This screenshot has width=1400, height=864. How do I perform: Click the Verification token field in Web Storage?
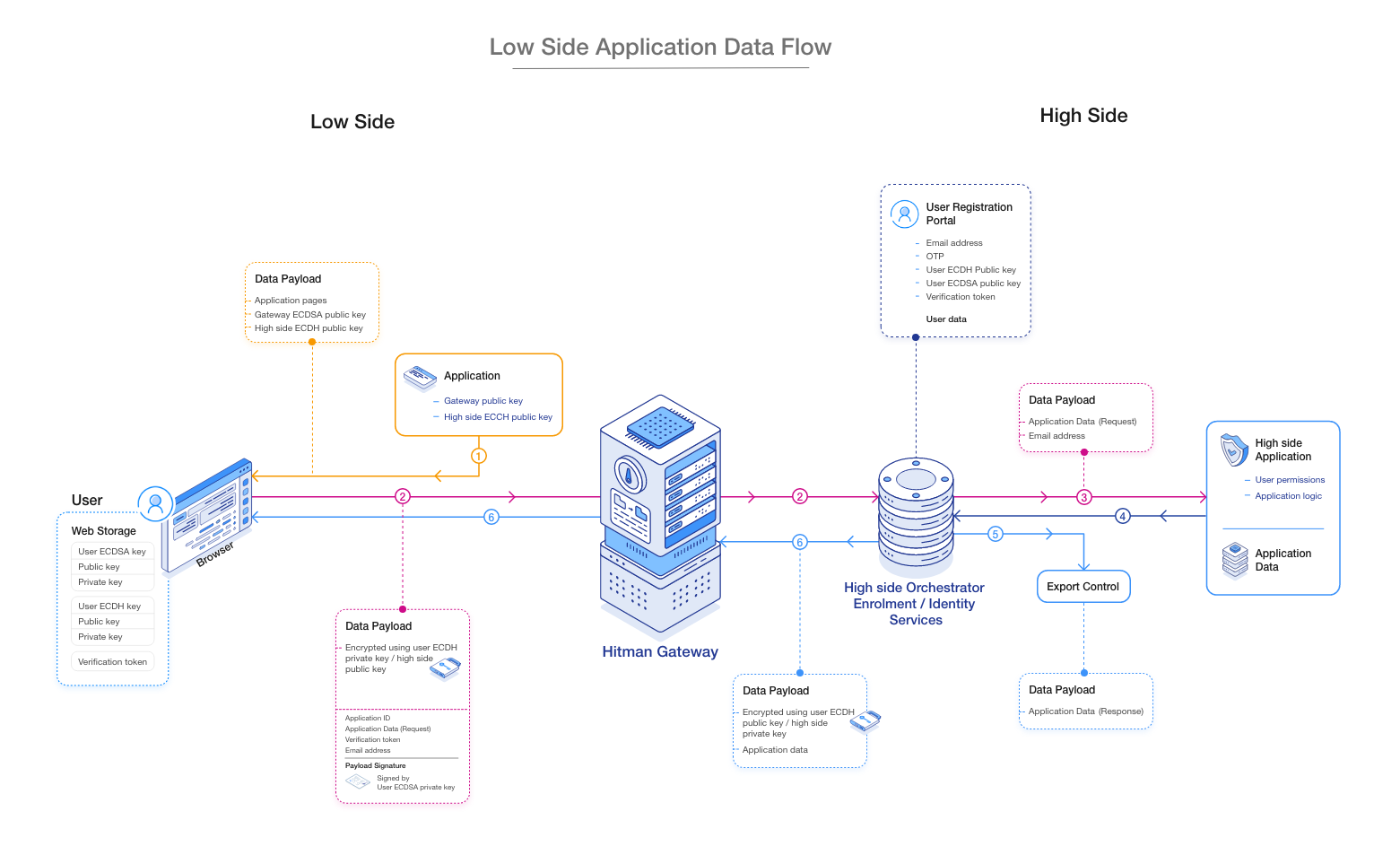click(112, 662)
